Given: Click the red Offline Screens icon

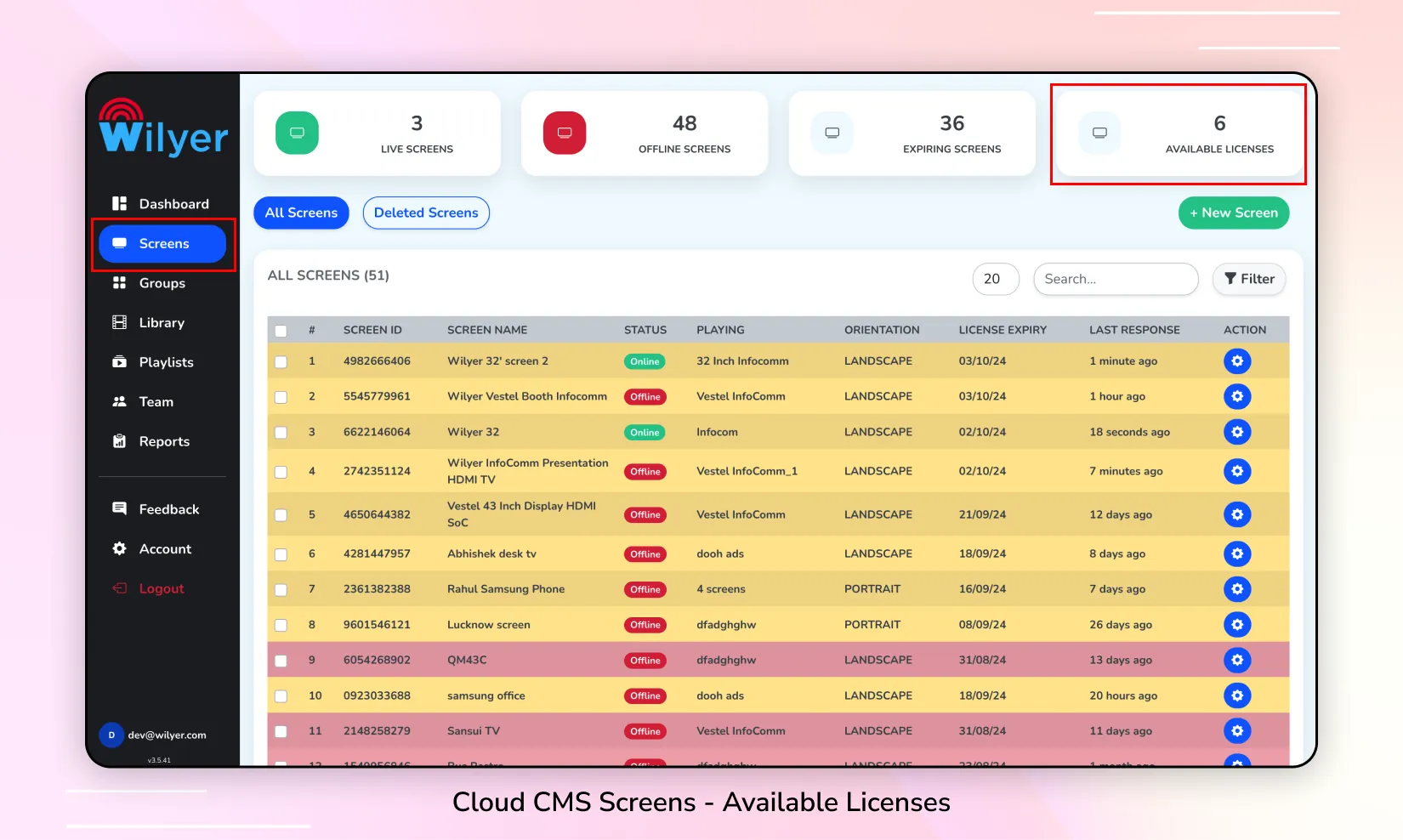Looking at the screenshot, I should (565, 133).
